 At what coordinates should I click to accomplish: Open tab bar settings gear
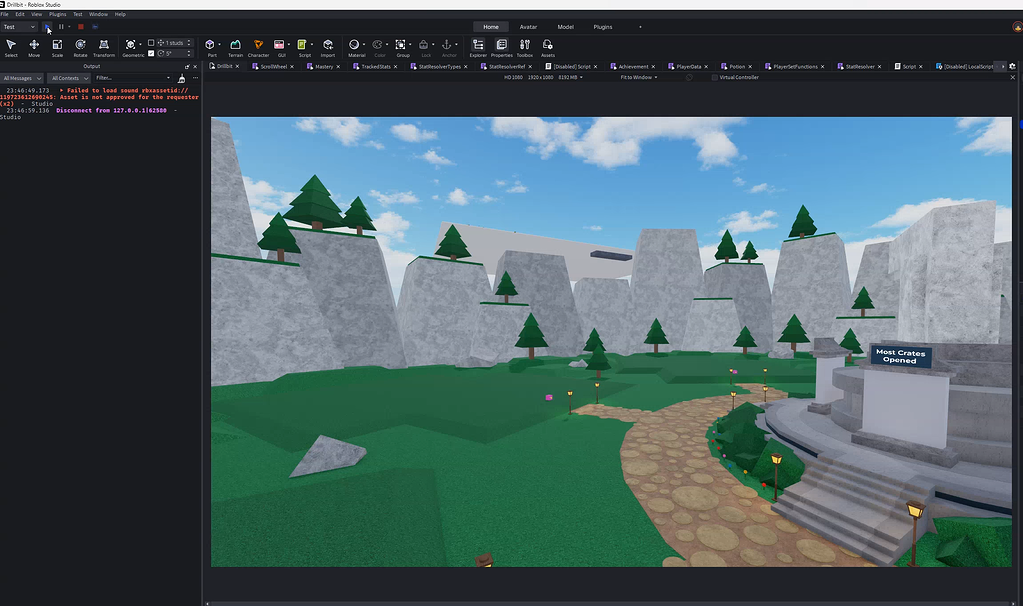1013,67
